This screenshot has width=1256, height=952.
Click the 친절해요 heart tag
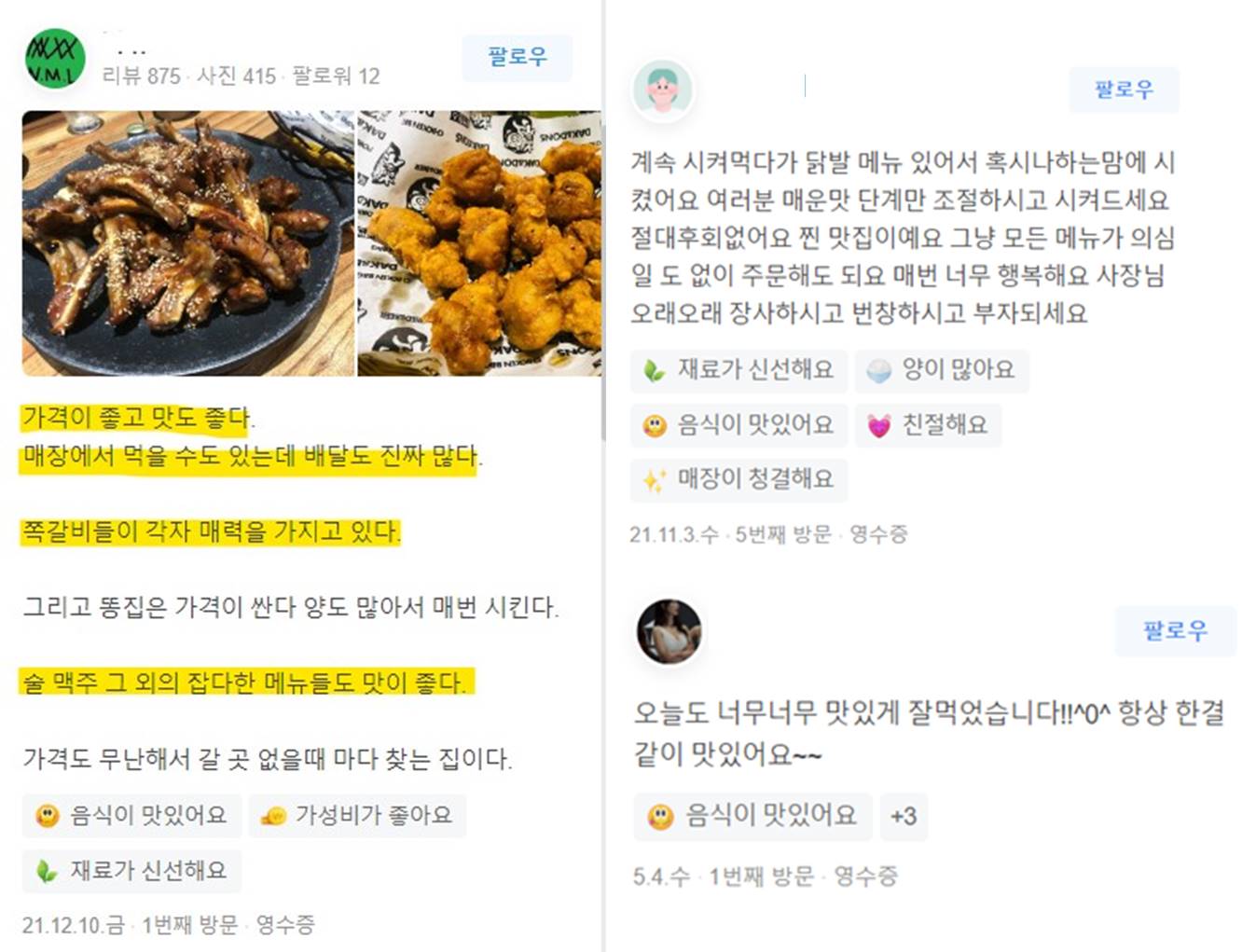(x=928, y=425)
